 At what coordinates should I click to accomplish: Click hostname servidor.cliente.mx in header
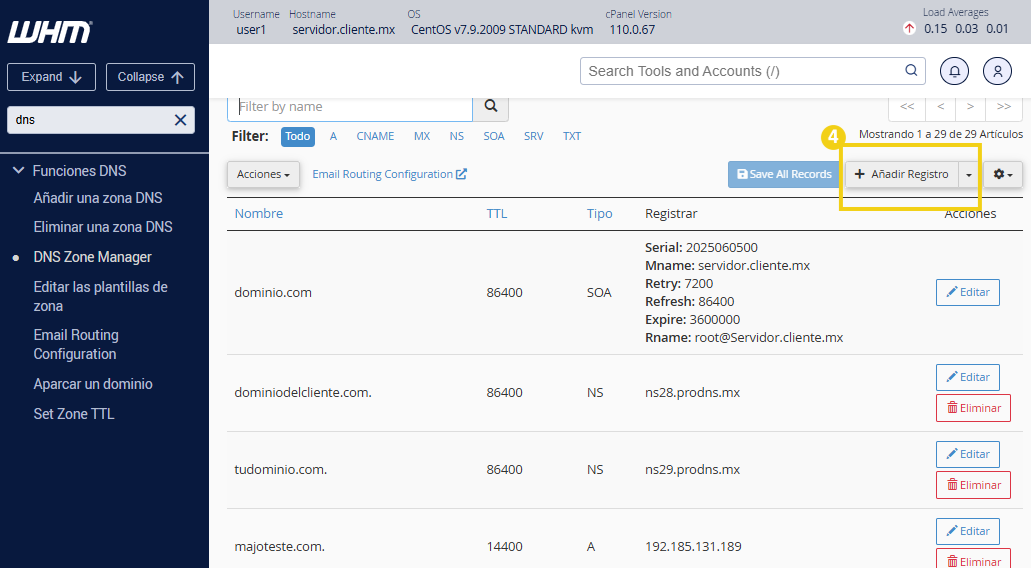coord(344,30)
